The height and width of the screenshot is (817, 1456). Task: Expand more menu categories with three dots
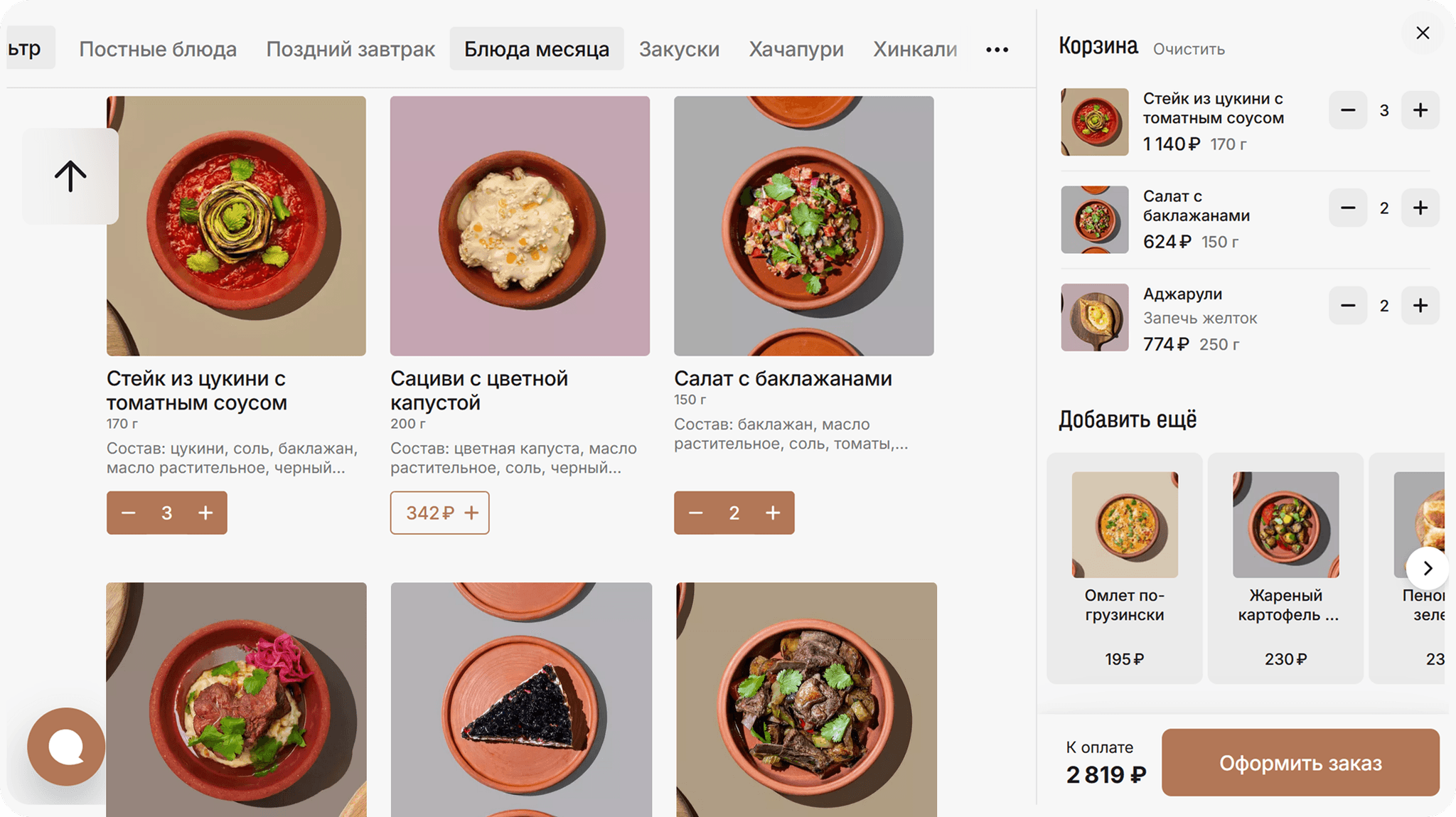997,50
